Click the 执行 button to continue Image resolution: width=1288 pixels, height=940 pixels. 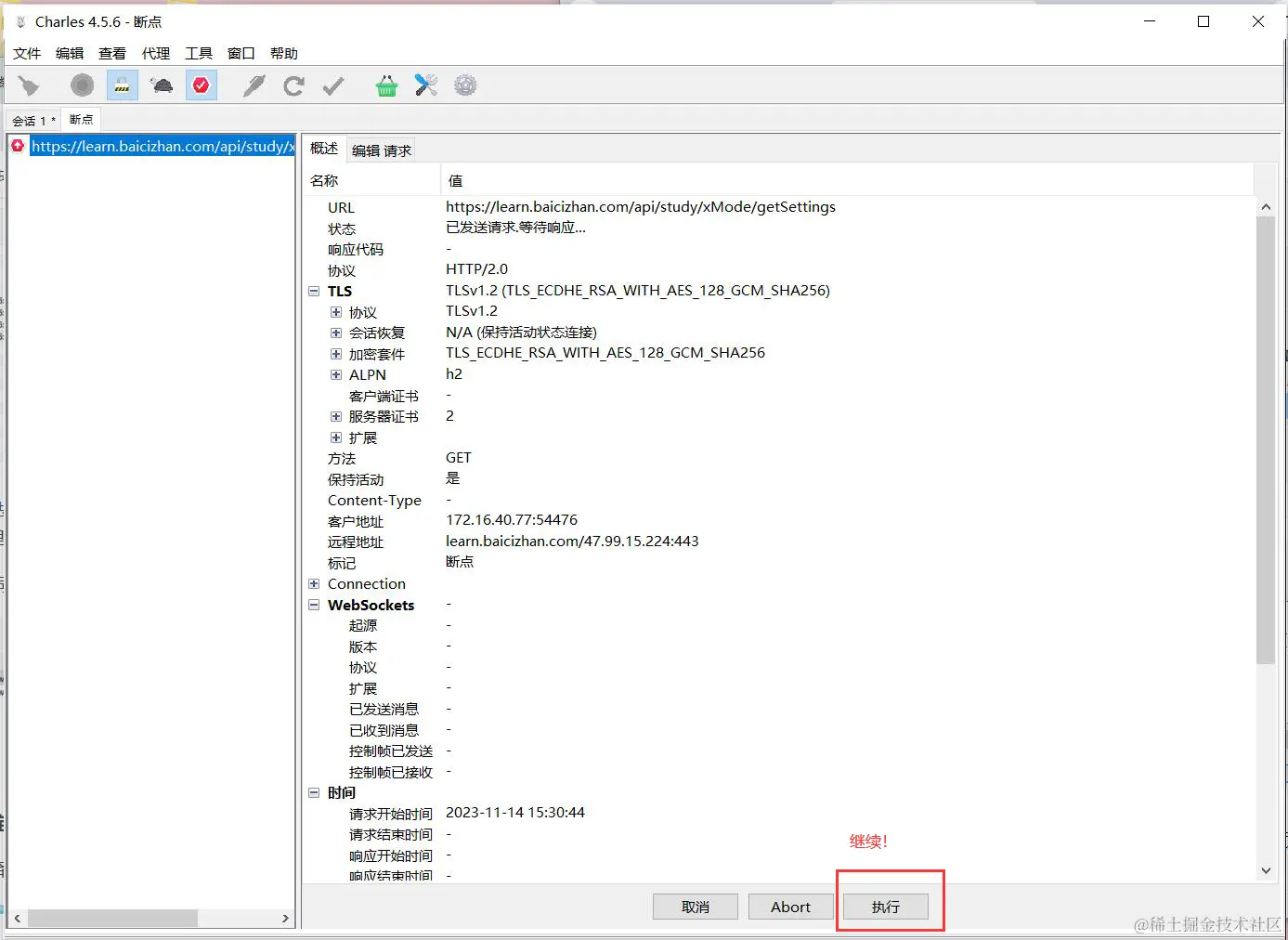pos(886,907)
